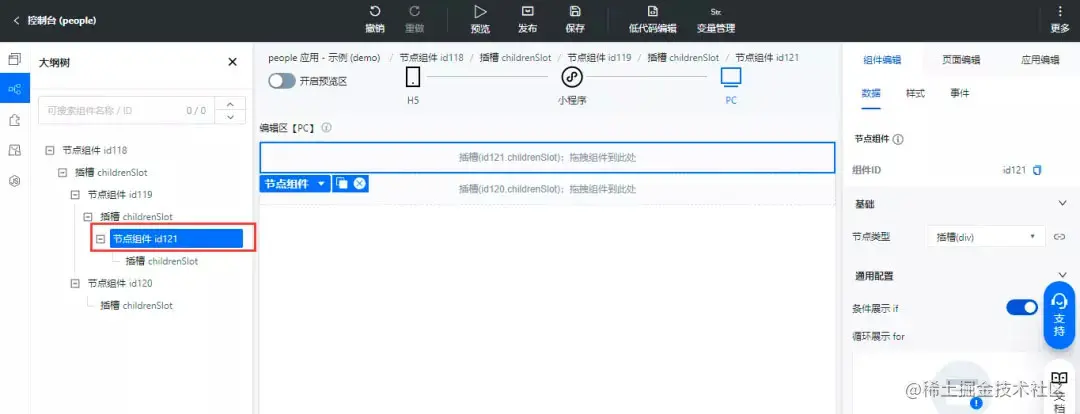Image resolution: width=1080 pixels, height=414 pixels.
Task: Go to next search result arrow
Action: click(x=230, y=117)
